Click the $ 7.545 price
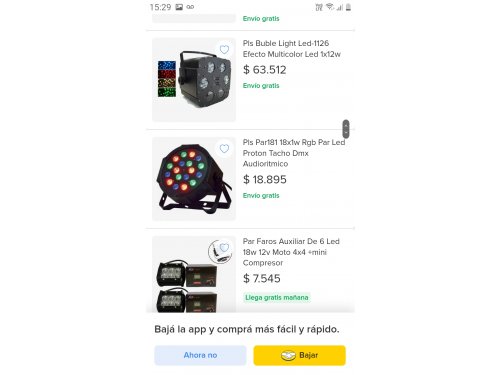 pyautogui.click(x=262, y=278)
